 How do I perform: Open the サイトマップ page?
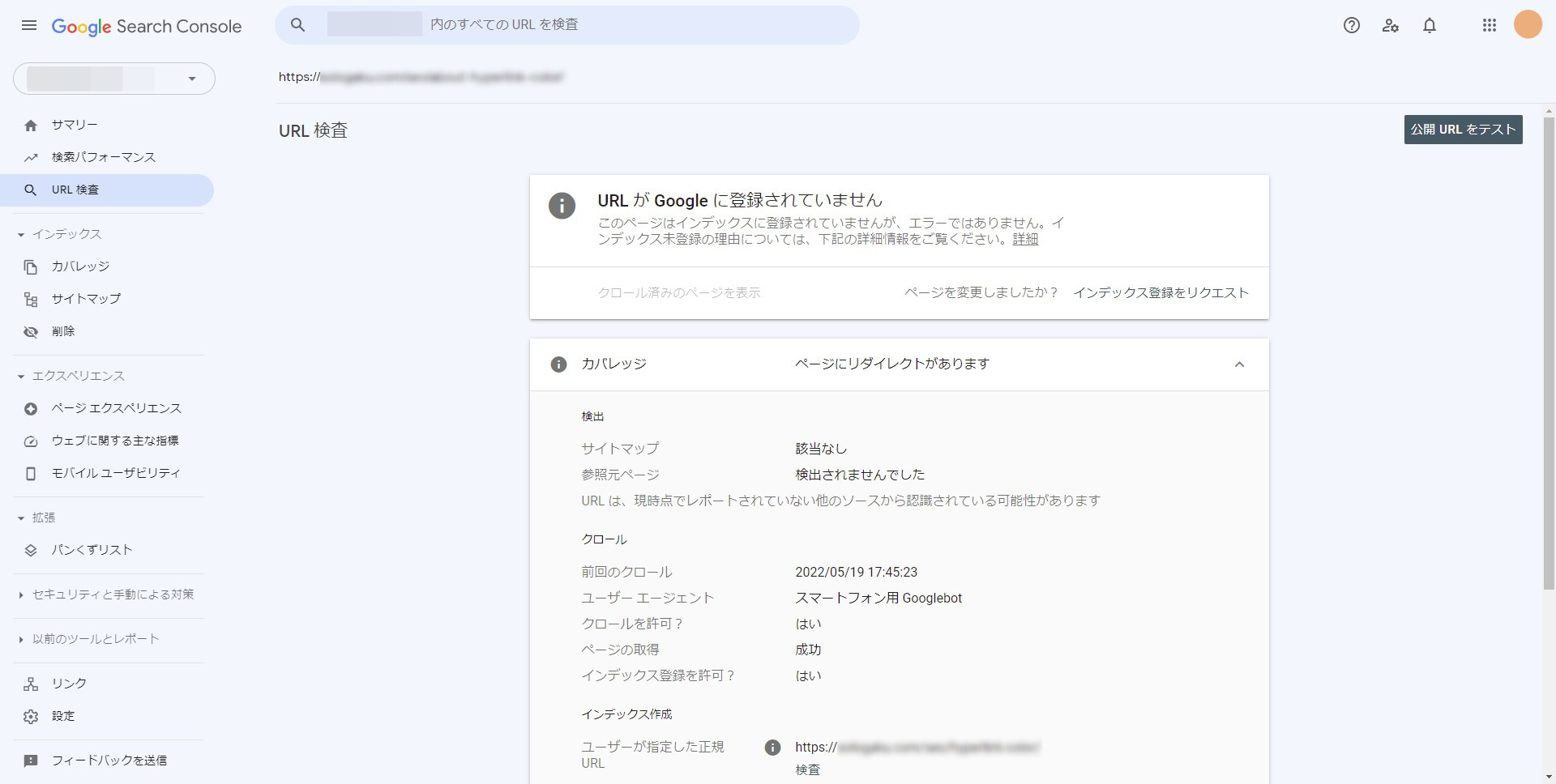pyautogui.click(x=86, y=299)
